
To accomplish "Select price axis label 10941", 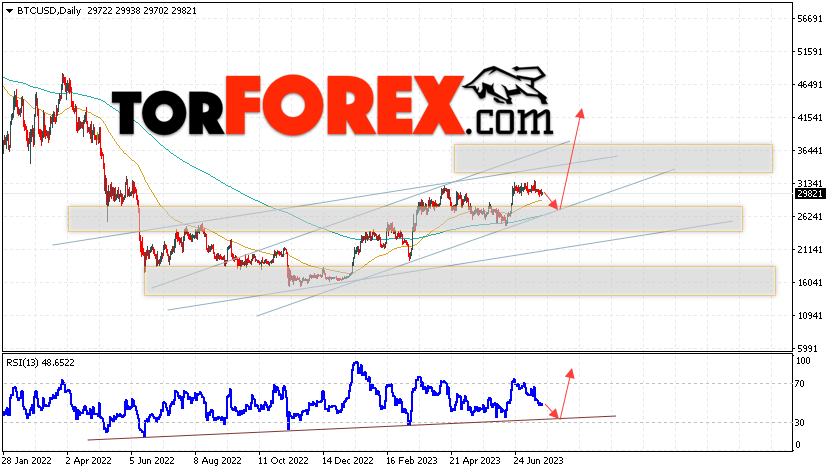I will tap(810, 316).
